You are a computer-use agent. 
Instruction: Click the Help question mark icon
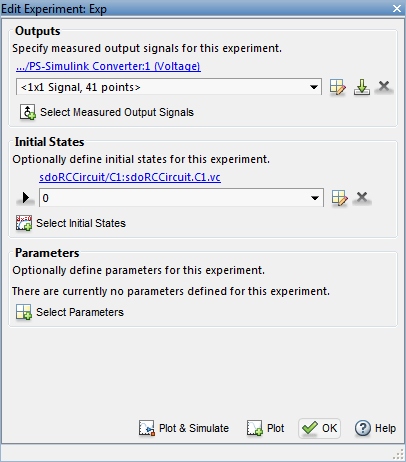[363, 428]
